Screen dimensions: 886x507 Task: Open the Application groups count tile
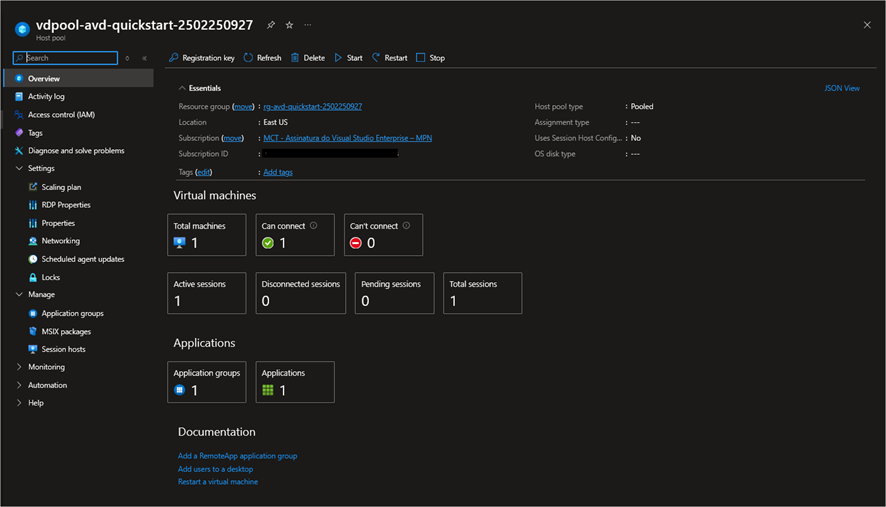207,382
